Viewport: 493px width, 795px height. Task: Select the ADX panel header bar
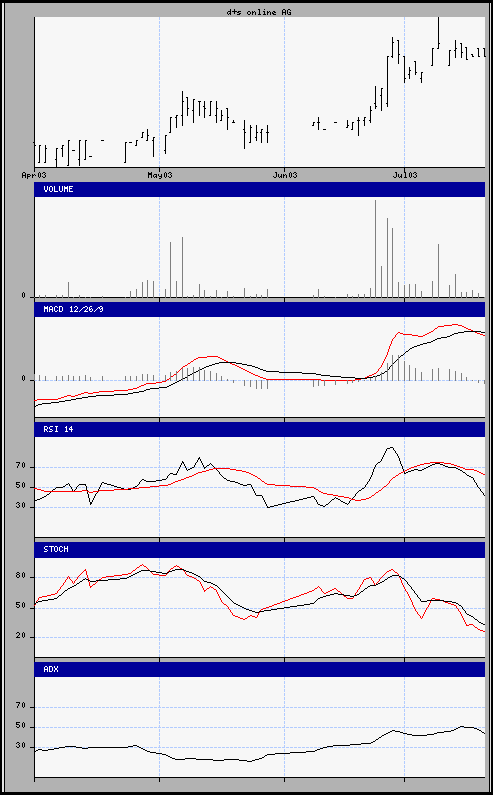[x=260, y=669]
